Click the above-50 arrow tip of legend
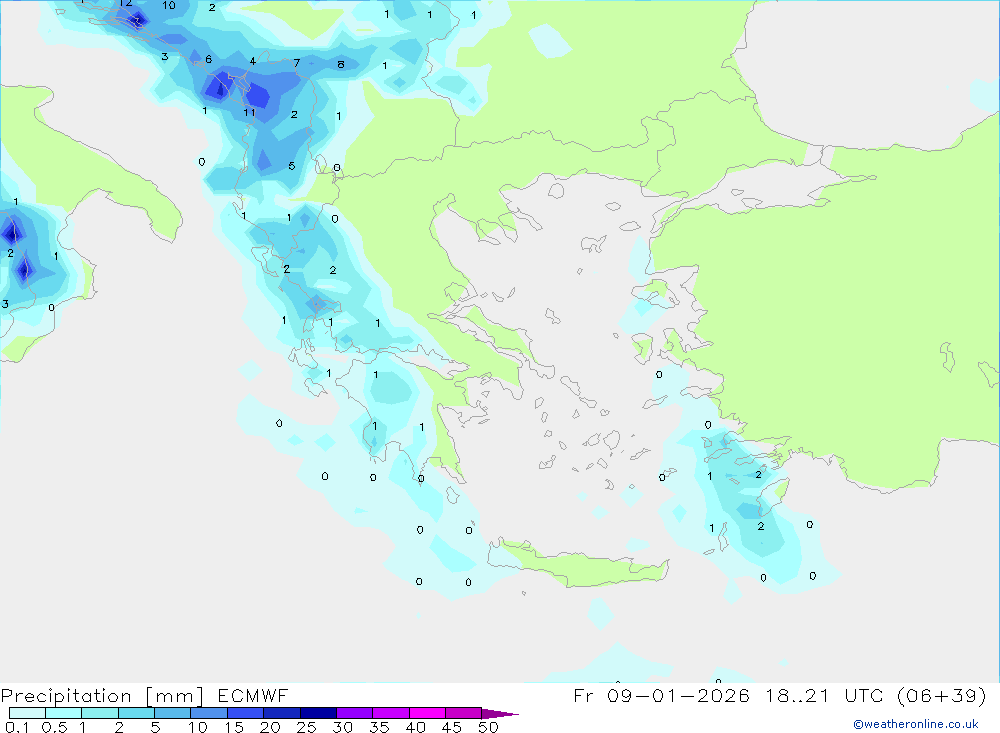This screenshot has height=733, width=1000. (x=500, y=713)
